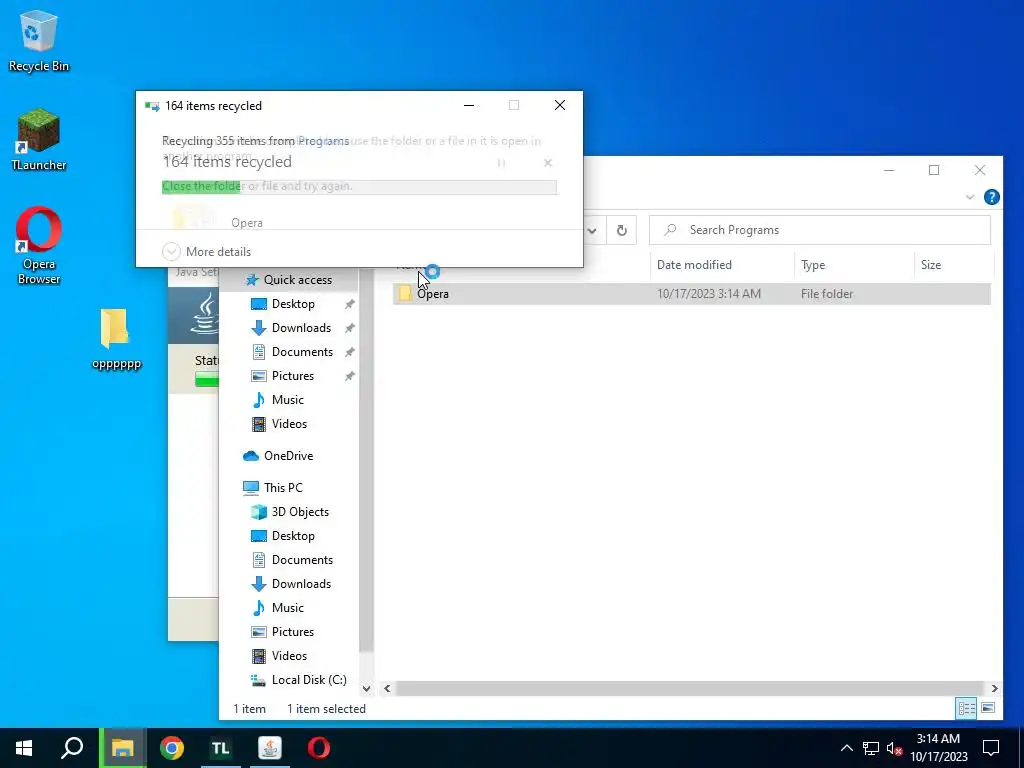Click '1 item selected' status text
Image resolution: width=1024 pixels, height=768 pixels.
(x=326, y=709)
